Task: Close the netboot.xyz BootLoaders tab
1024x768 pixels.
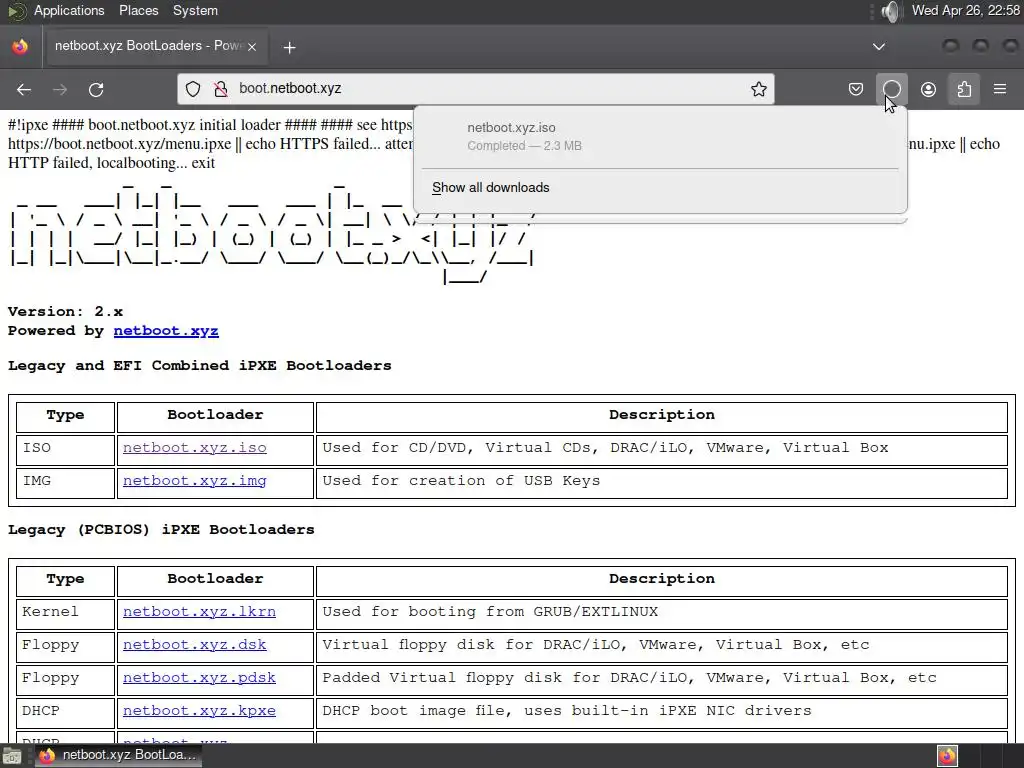Action: tap(252, 46)
